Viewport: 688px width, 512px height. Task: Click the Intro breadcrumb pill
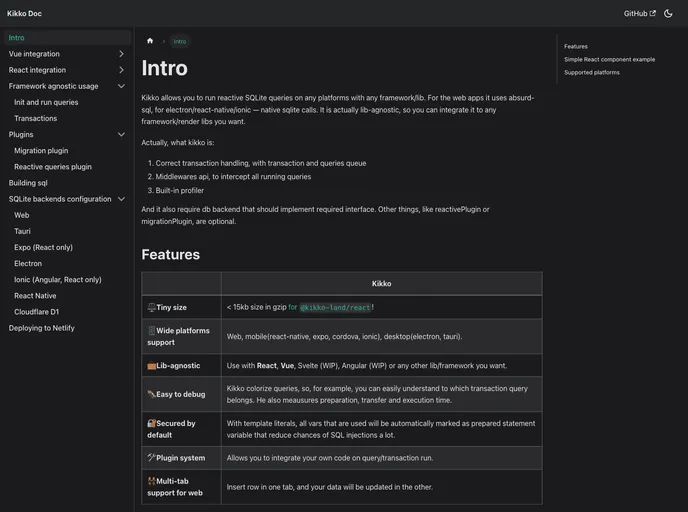(180, 41)
